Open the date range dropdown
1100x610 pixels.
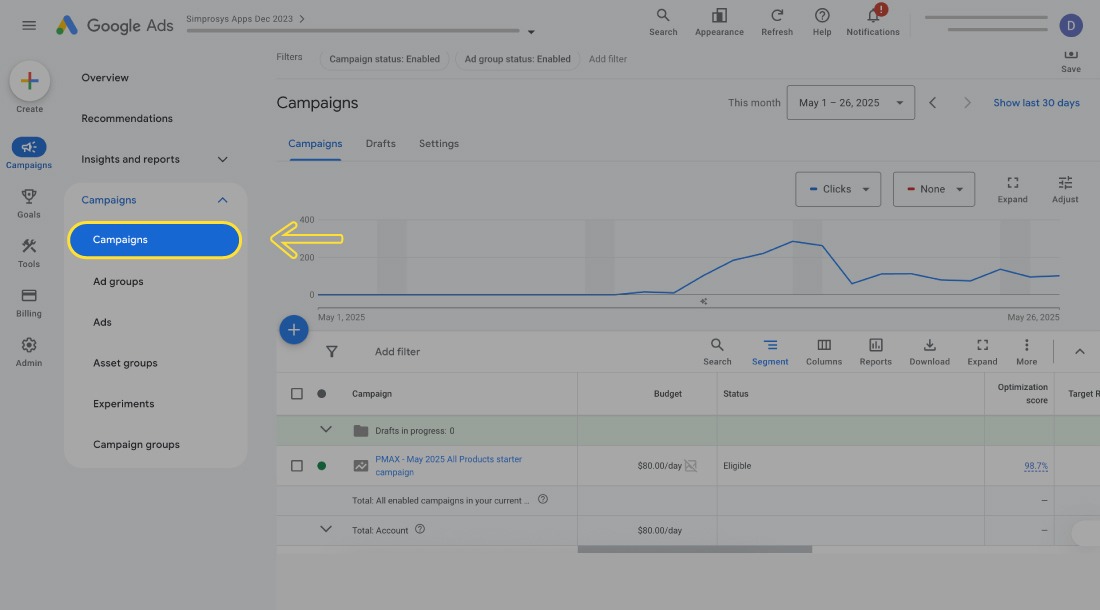[x=850, y=102]
